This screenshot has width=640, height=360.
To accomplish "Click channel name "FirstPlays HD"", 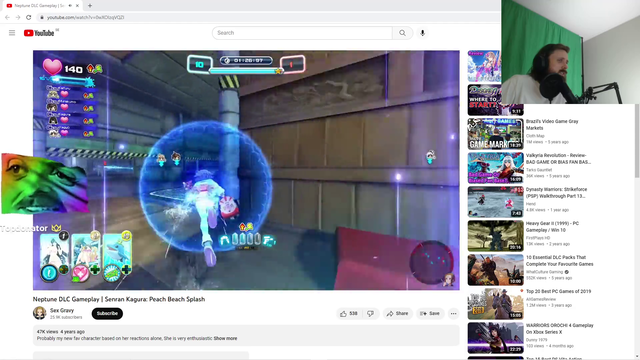I will (538, 238).
